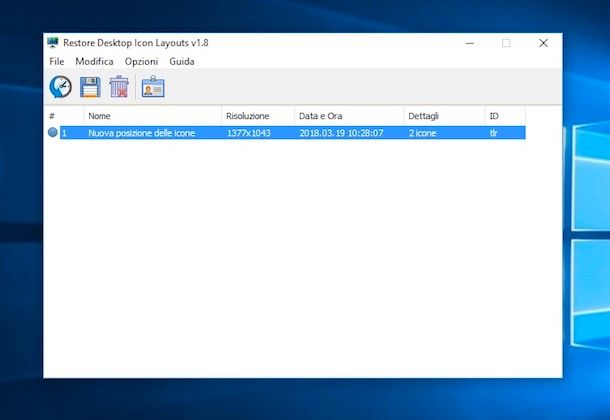The height and width of the screenshot is (420, 610).
Task: Open the Opzioni menu
Action: tap(141, 61)
